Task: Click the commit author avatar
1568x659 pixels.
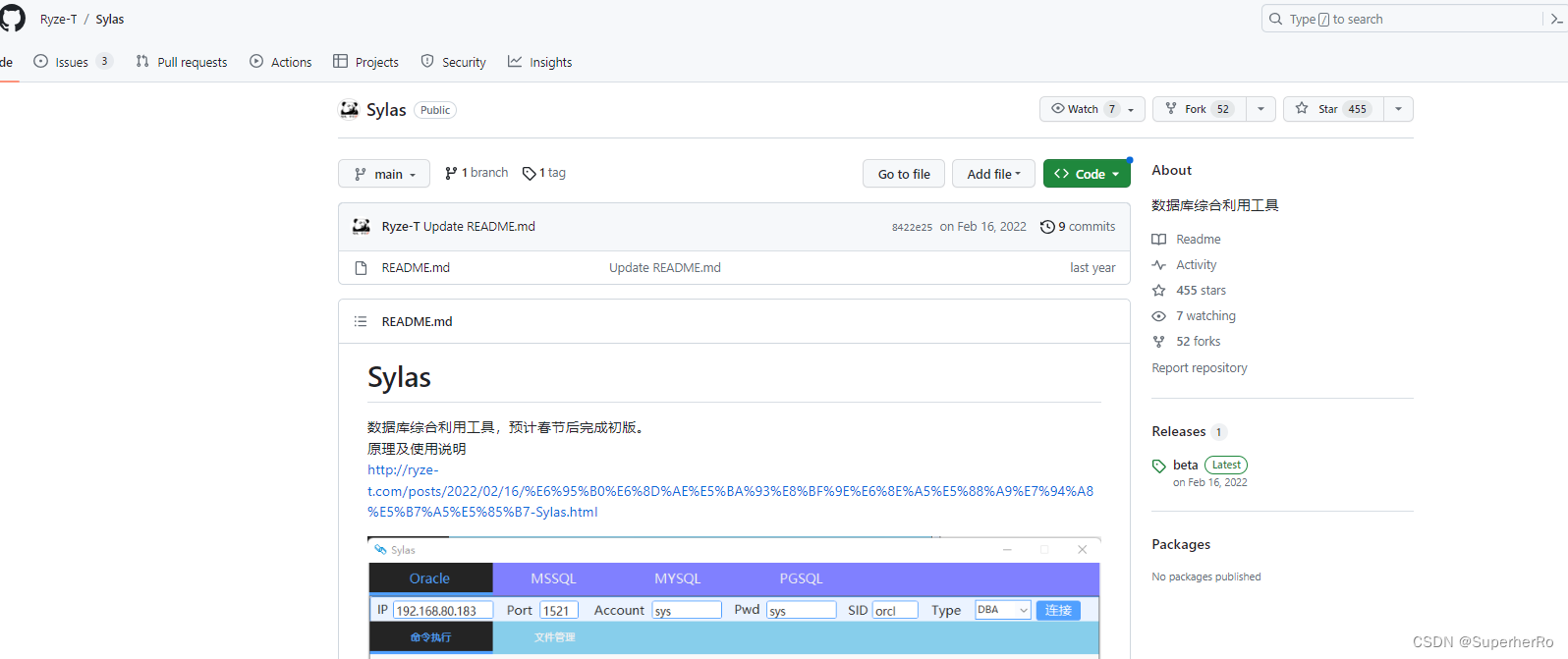Action: pos(362,227)
